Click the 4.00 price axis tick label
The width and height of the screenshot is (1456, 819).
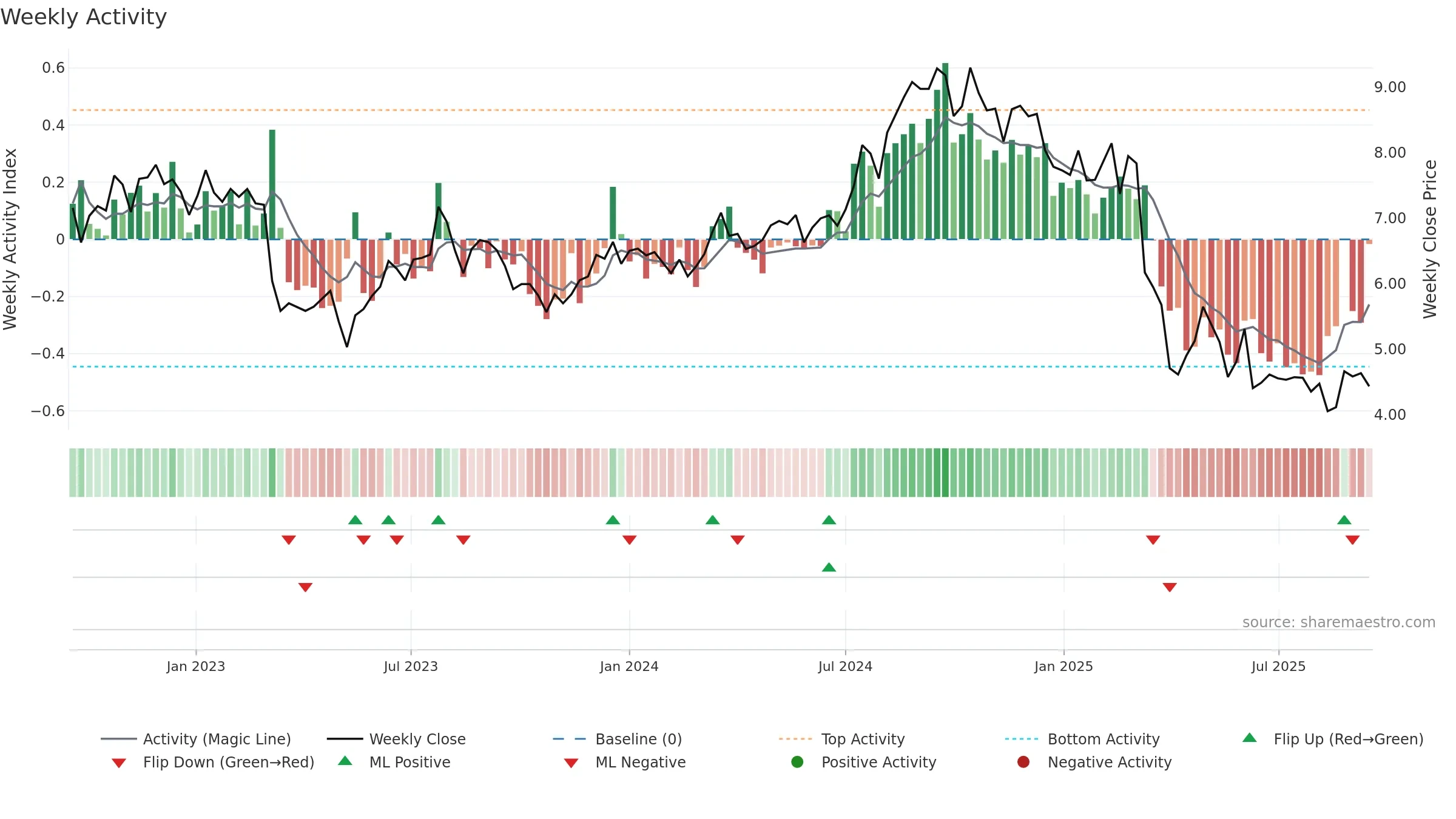coord(1390,415)
